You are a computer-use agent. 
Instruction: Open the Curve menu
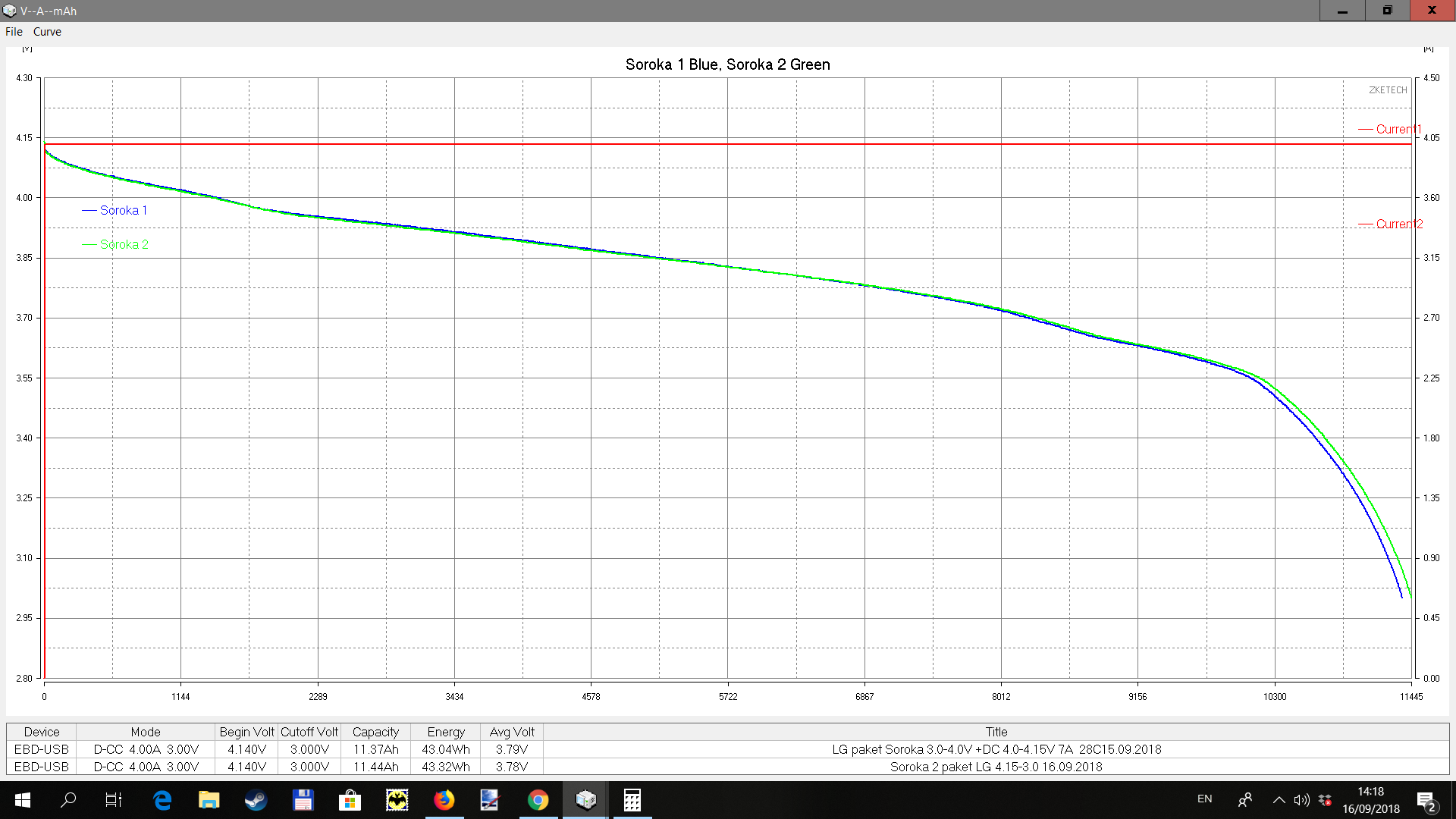pyautogui.click(x=47, y=32)
